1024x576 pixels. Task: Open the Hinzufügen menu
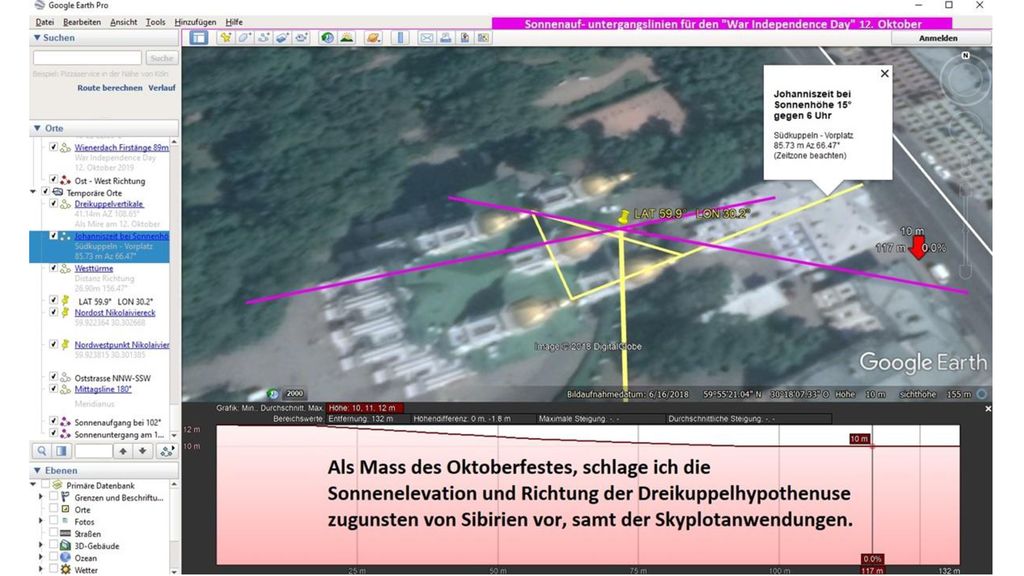tap(195, 22)
